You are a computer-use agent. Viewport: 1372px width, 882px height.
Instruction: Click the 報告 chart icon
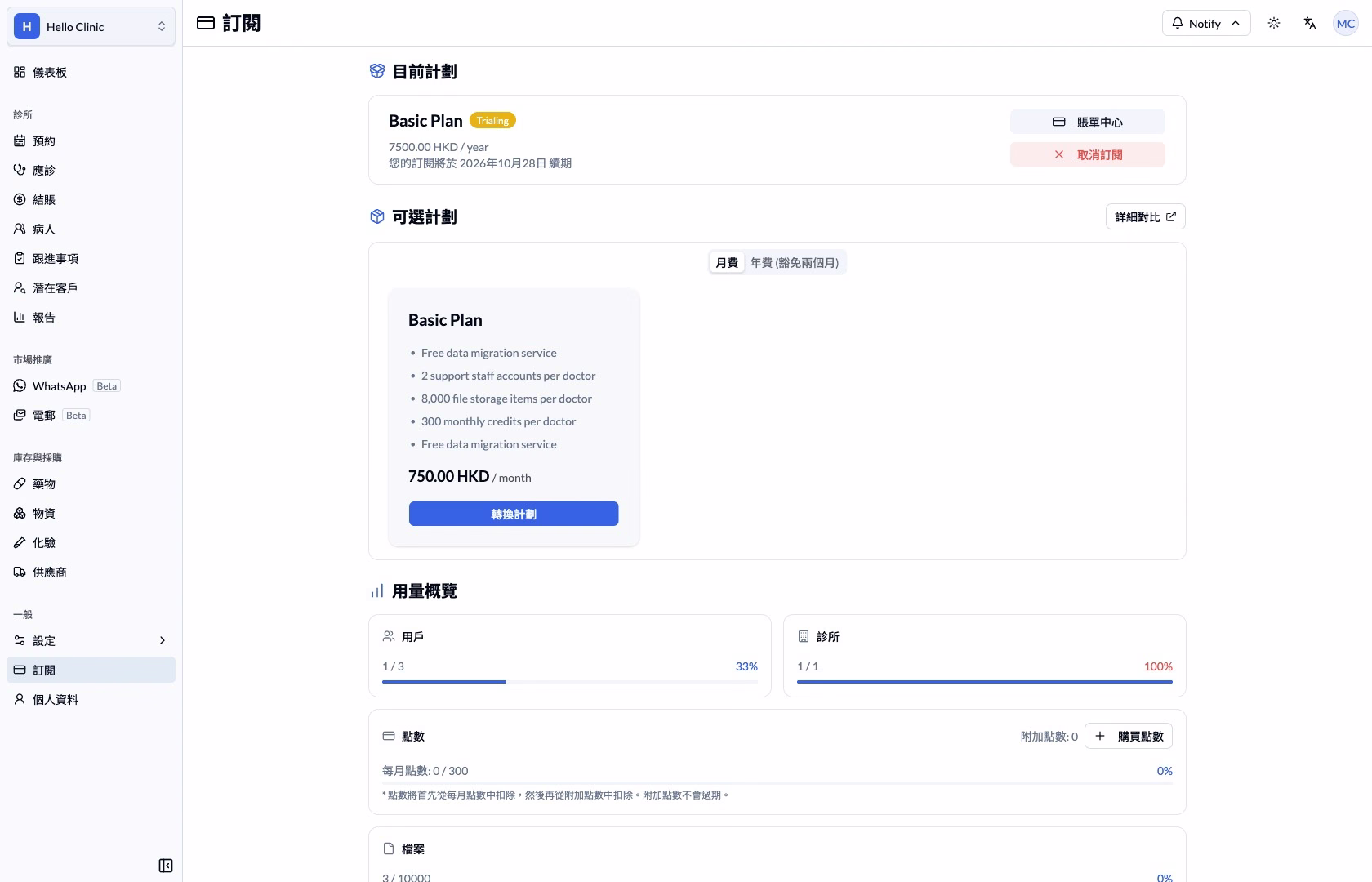click(x=20, y=317)
